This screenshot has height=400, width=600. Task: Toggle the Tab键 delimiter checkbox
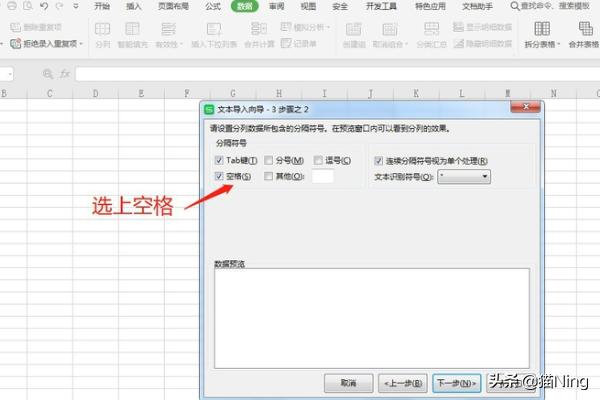[219, 160]
